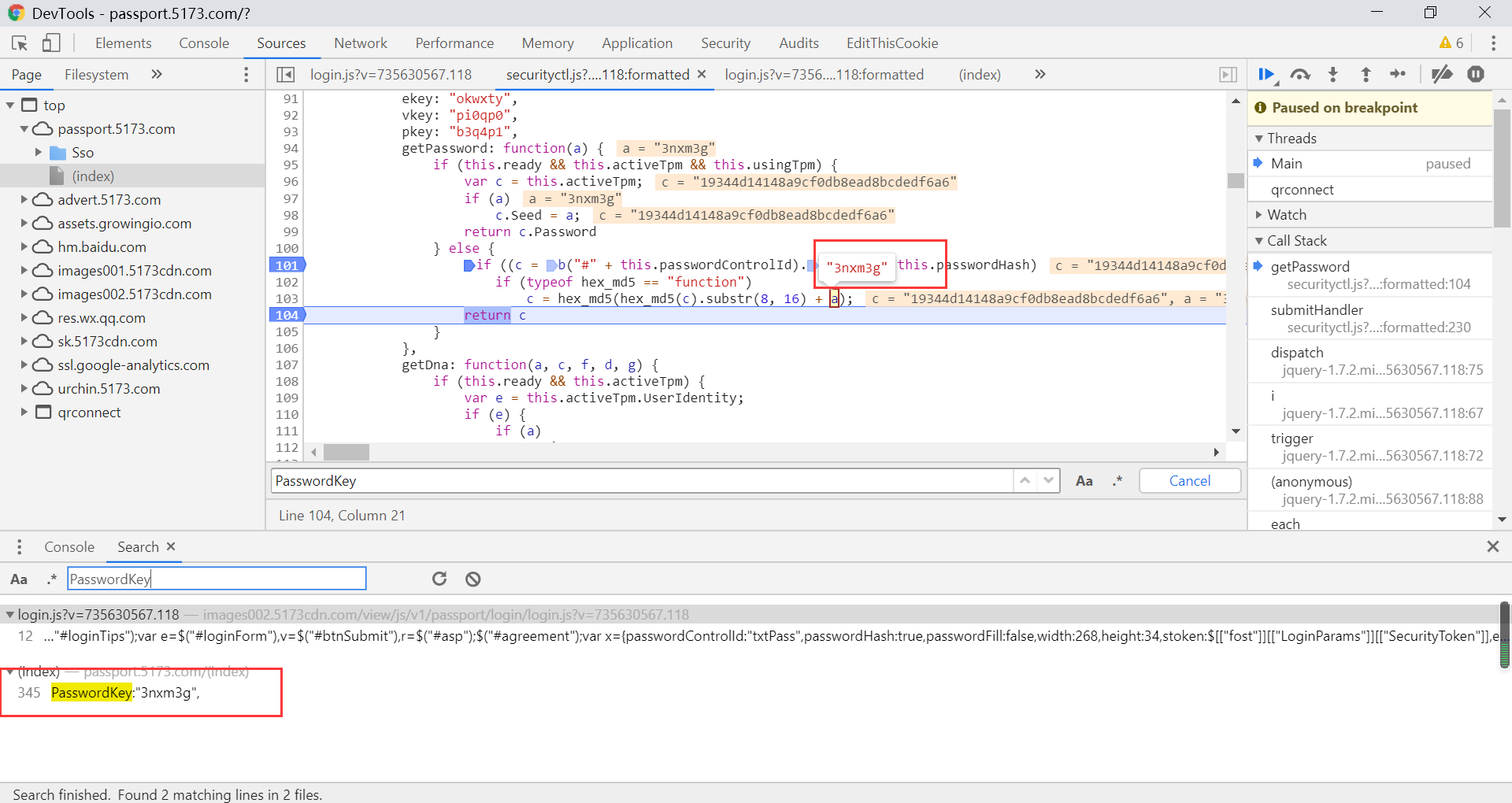Image resolution: width=1512 pixels, height=803 pixels.
Task: Collapse login.js search result group
Action: (x=10, y=614)
